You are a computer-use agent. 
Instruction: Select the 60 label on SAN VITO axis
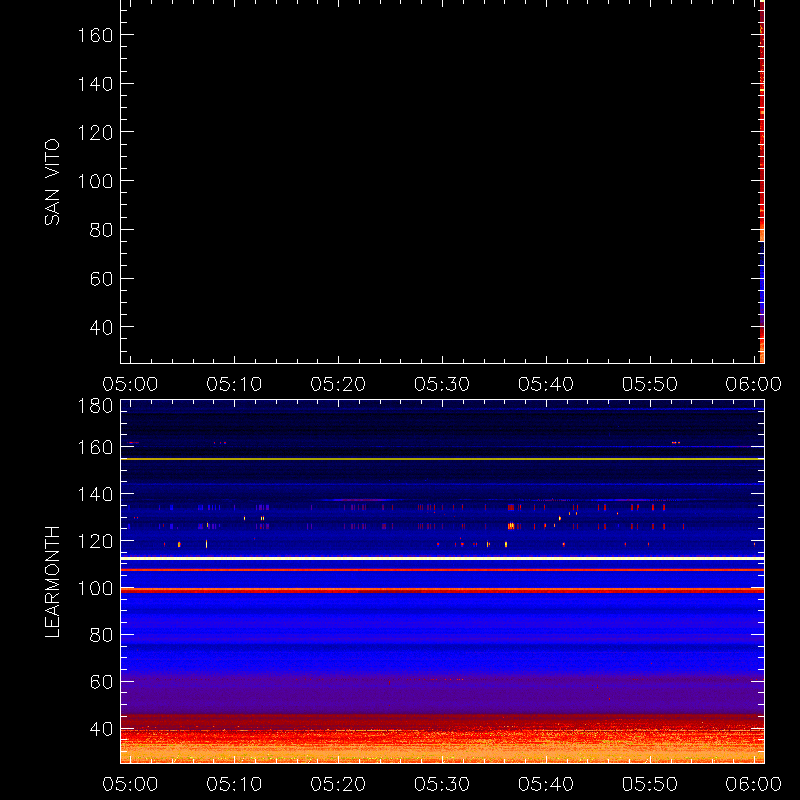(x=101, y=279)
